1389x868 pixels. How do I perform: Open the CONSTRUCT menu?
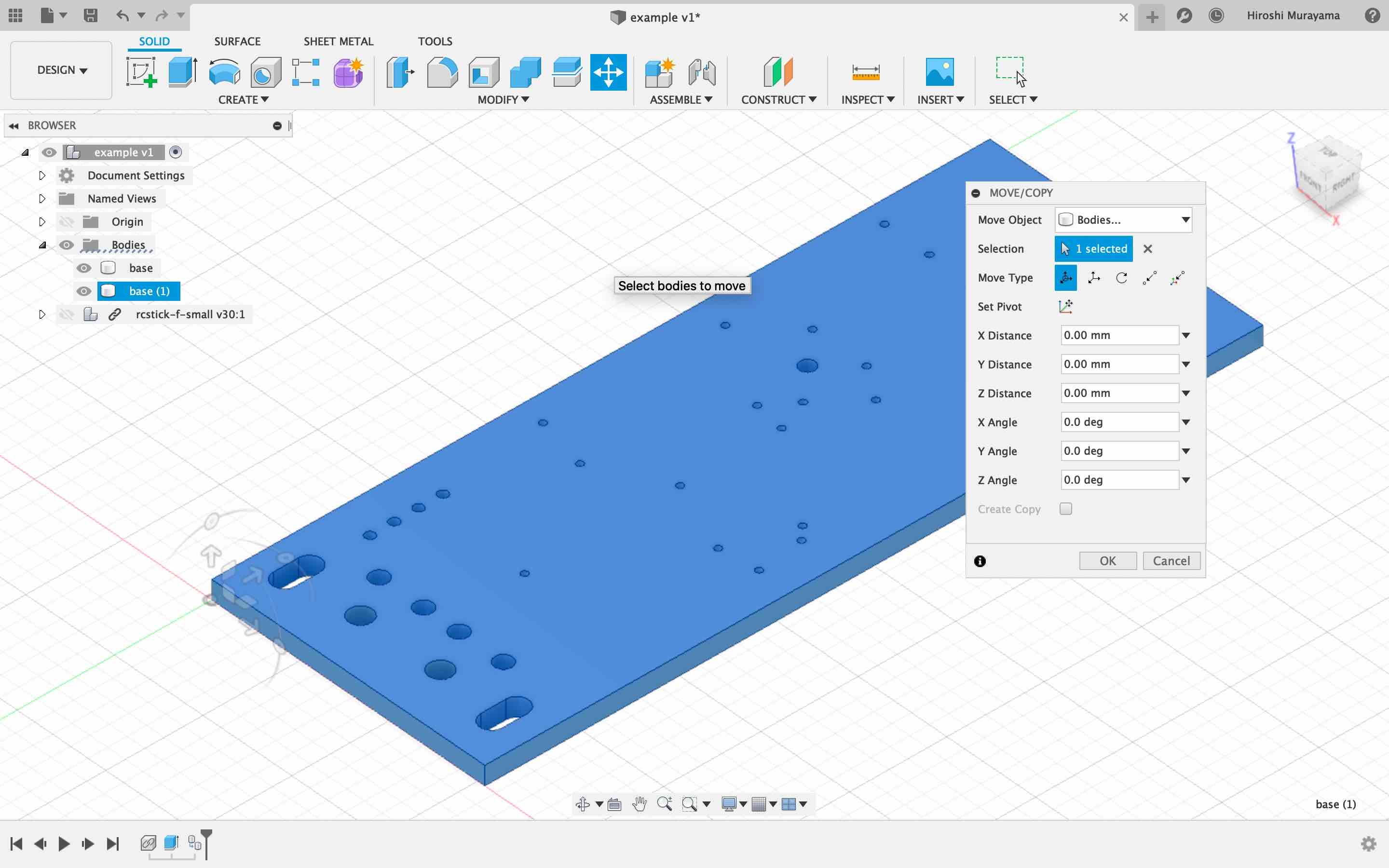[778, 99]
